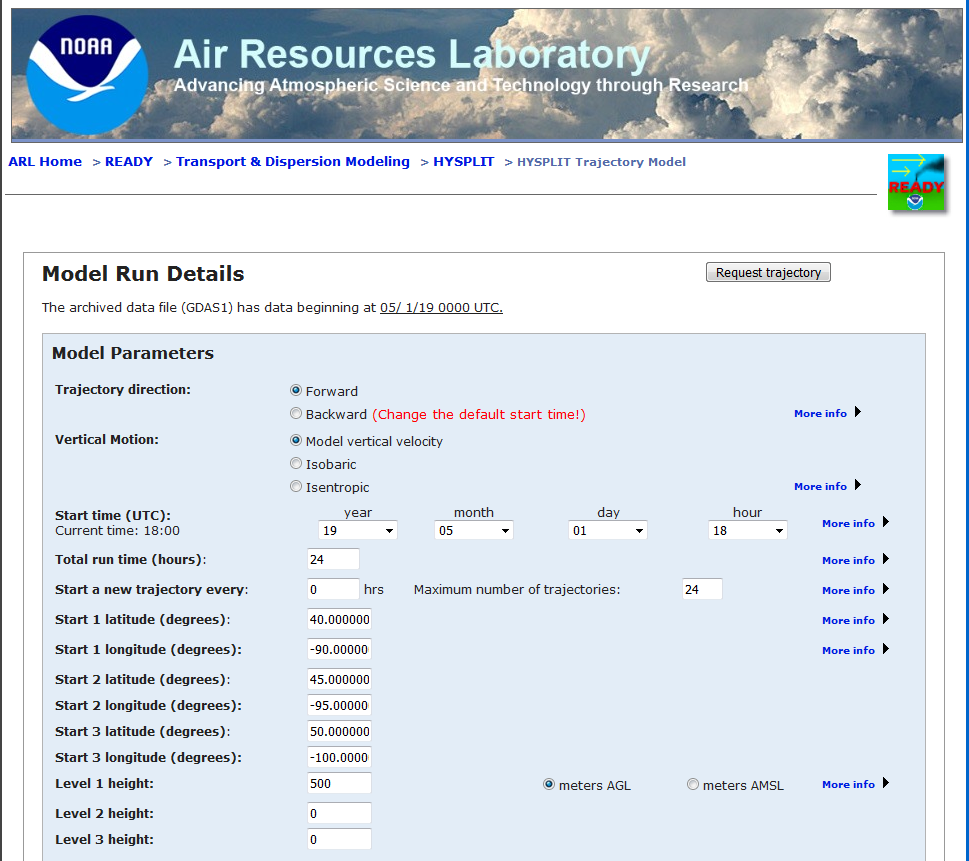Screen dimensions: 969x861
Task: Click Start 2 latitude field
Action: pos(339,679)
